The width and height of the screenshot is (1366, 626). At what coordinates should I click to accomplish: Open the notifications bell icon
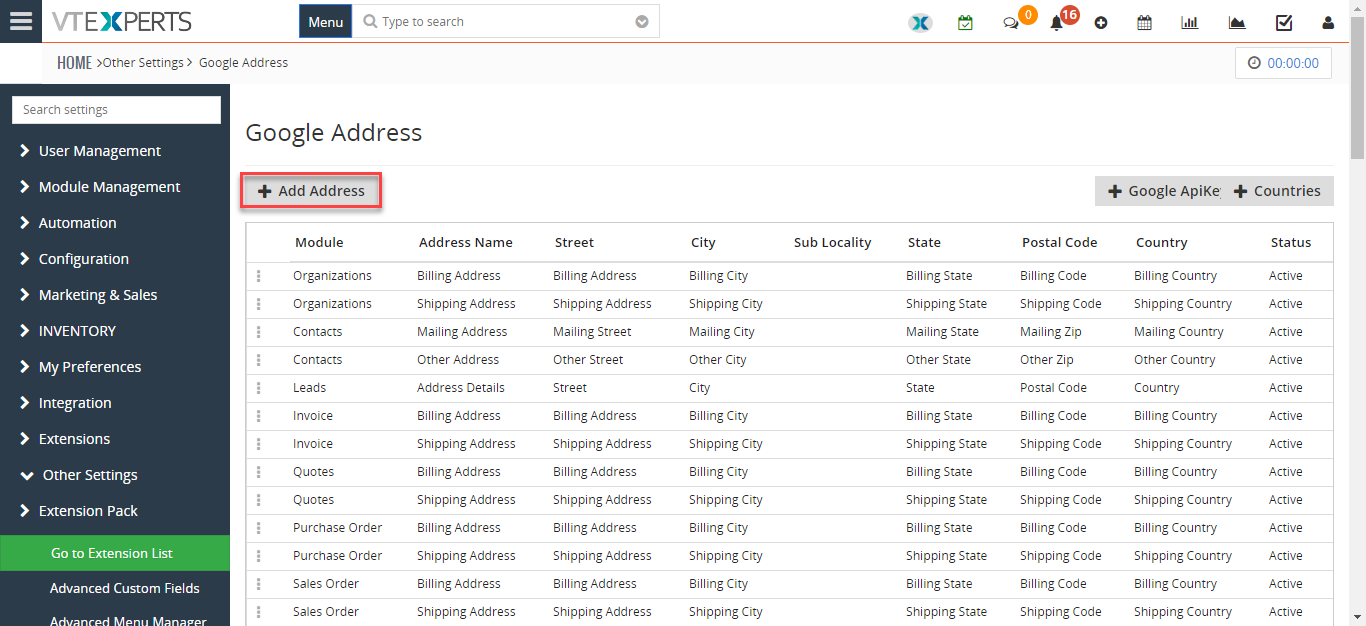click(x=1056, y=23)
